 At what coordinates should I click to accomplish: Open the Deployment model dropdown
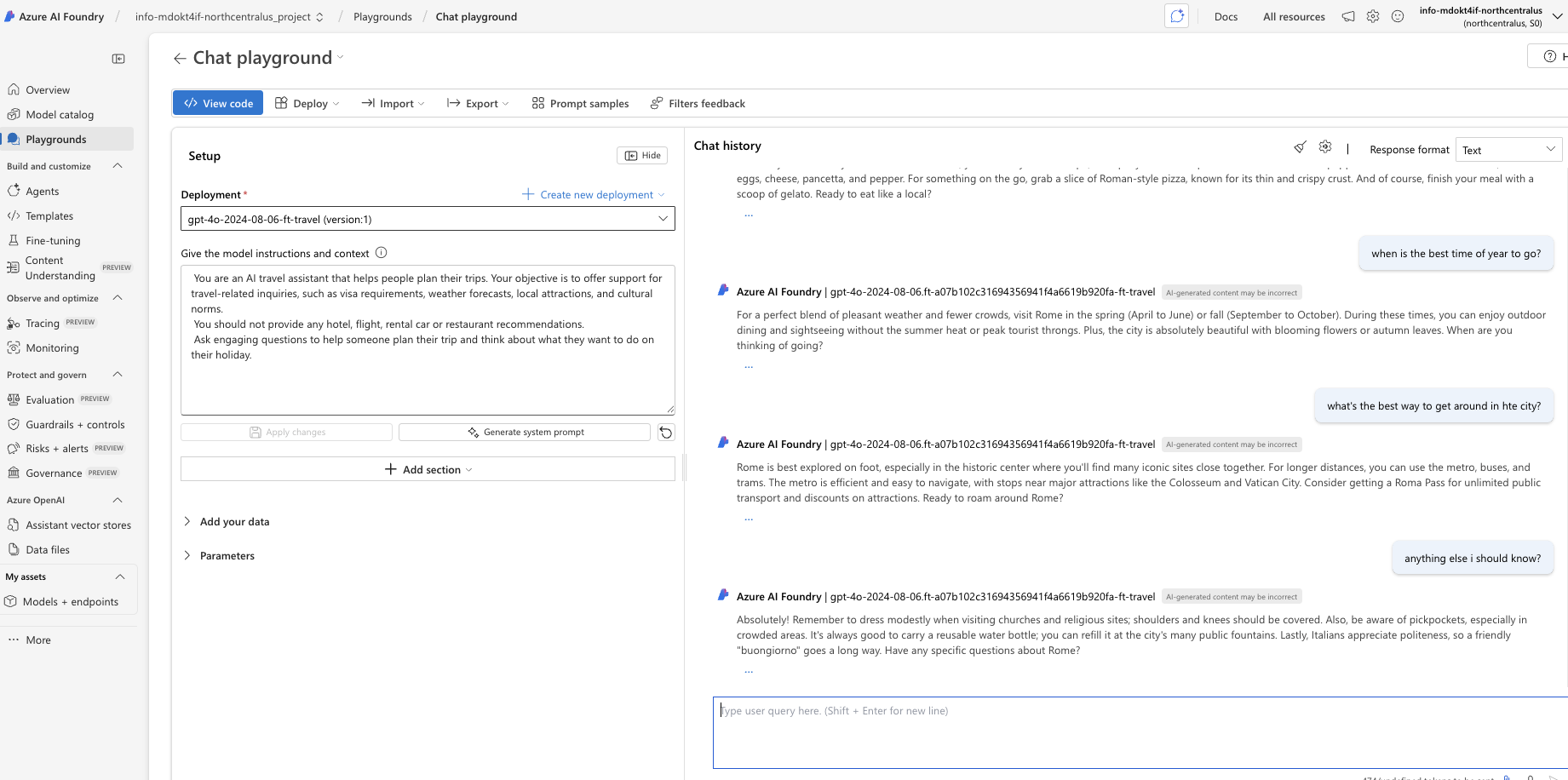(428, 219)
